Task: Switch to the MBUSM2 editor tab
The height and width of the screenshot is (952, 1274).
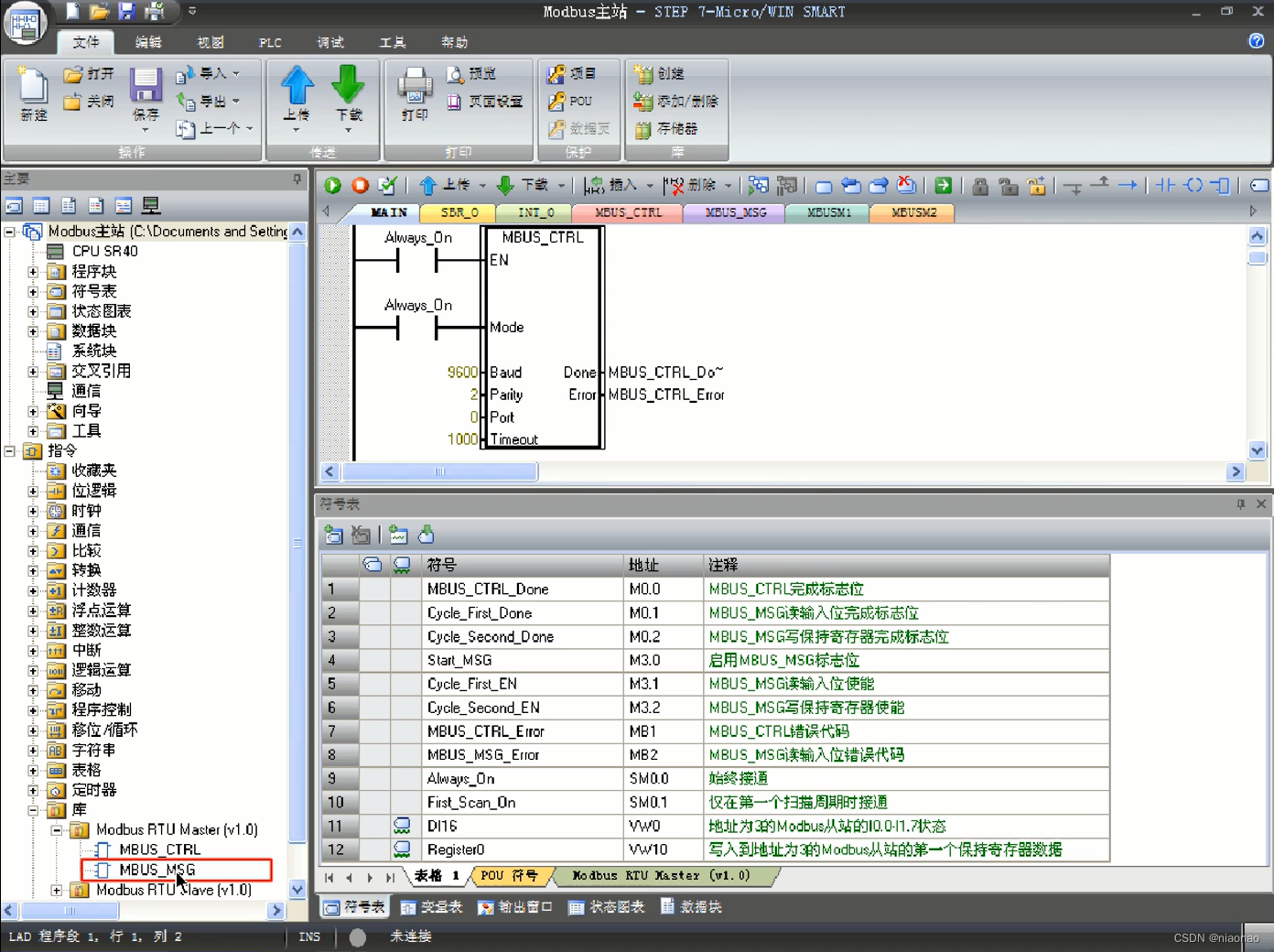Action: point(913,212)
